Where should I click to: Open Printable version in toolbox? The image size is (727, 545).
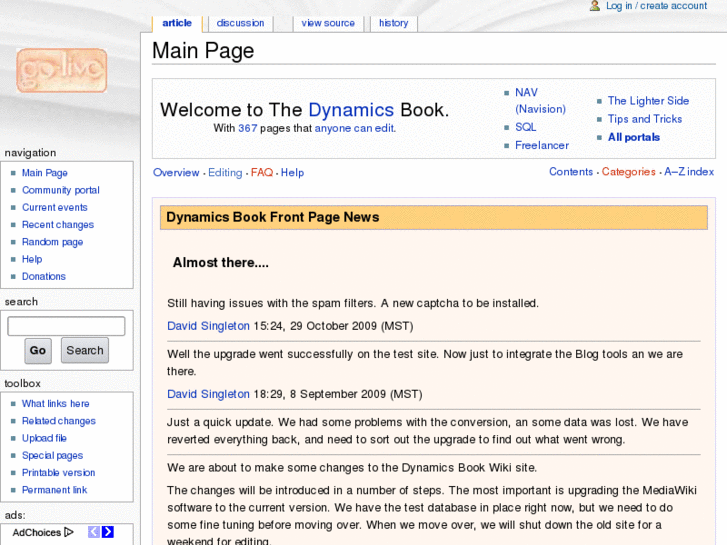tap(58, 473)
